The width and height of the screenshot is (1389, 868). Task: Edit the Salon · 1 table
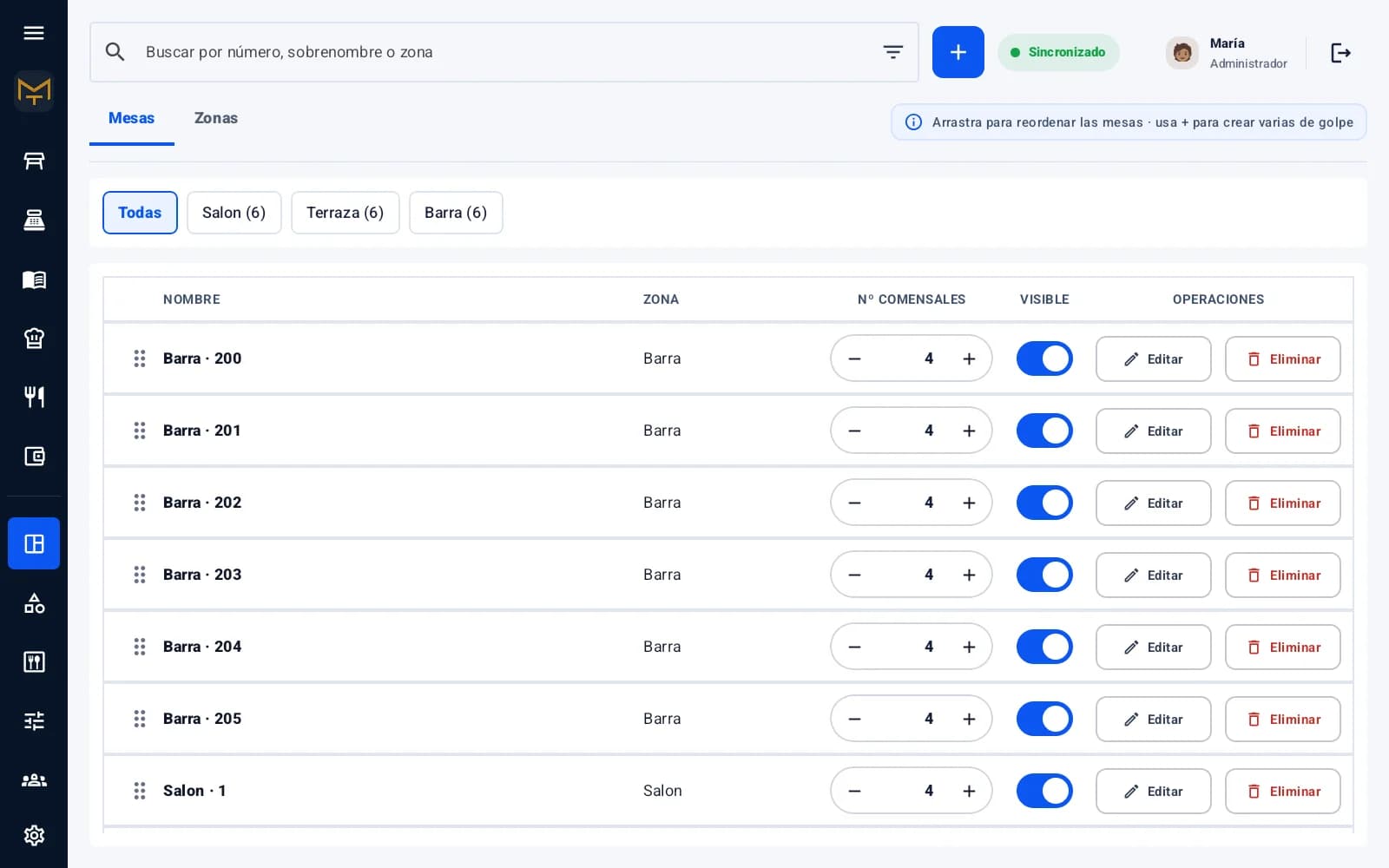click(1153, 792)
